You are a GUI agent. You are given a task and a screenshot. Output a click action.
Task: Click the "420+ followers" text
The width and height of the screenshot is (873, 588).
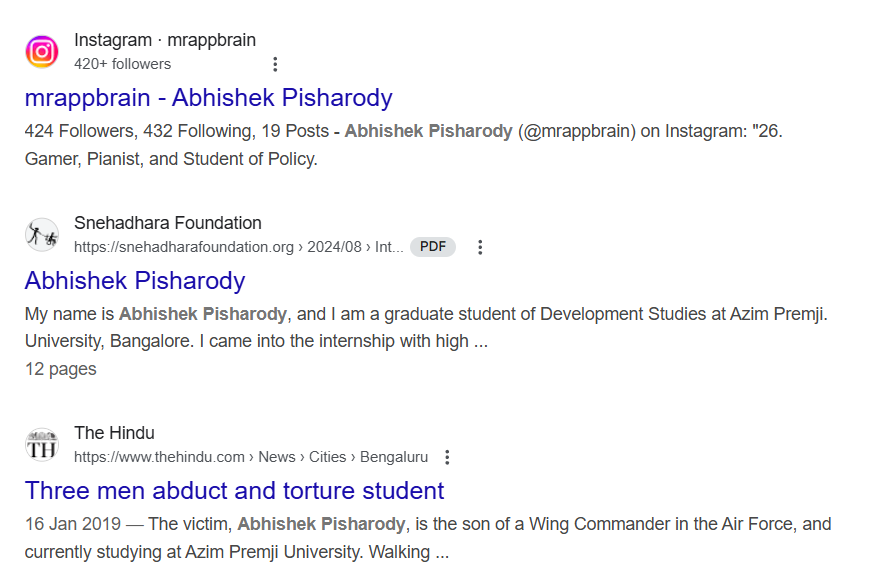click(x=122, y=64)
